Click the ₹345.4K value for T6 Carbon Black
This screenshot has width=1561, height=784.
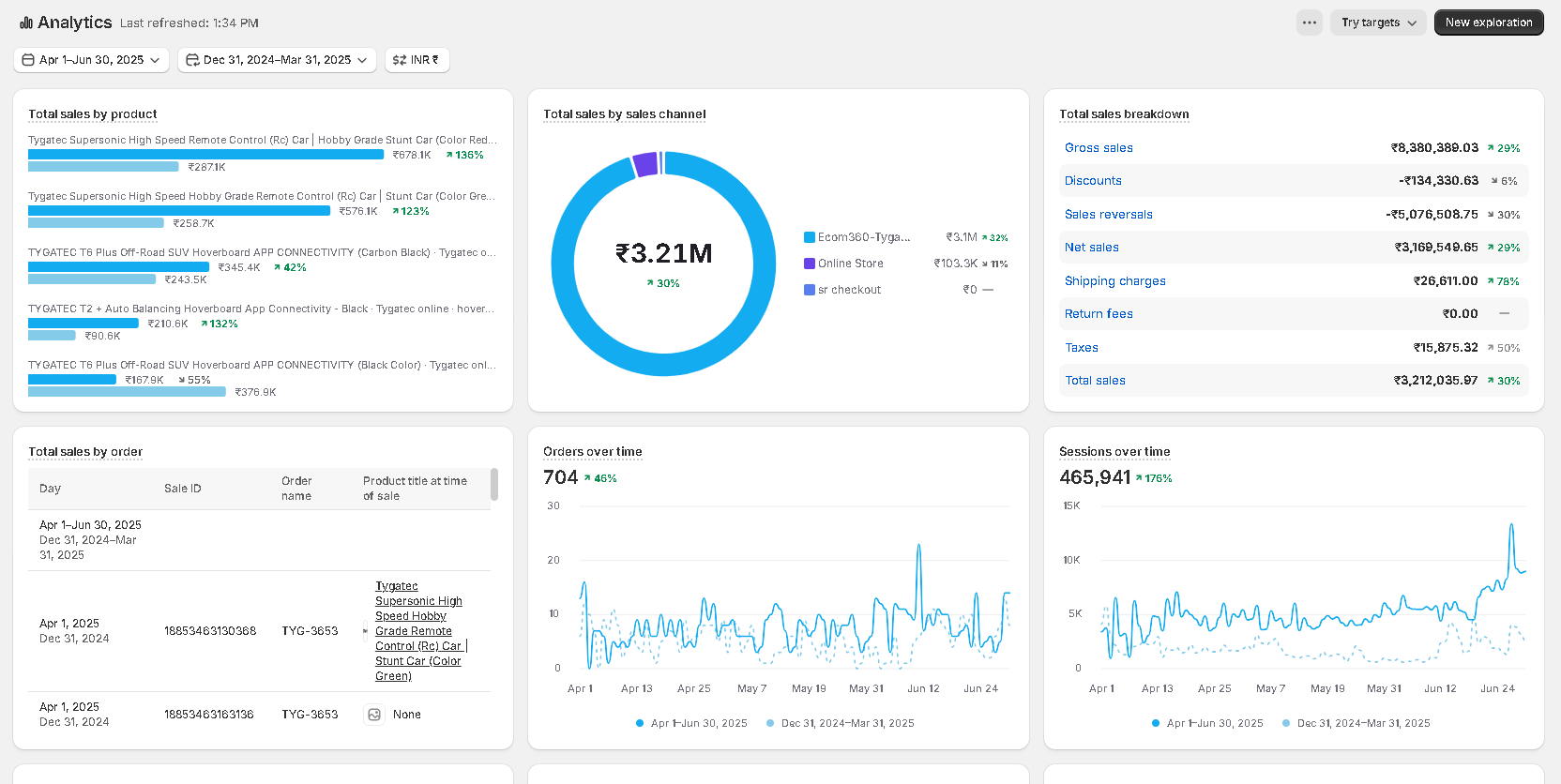[239, 268]
